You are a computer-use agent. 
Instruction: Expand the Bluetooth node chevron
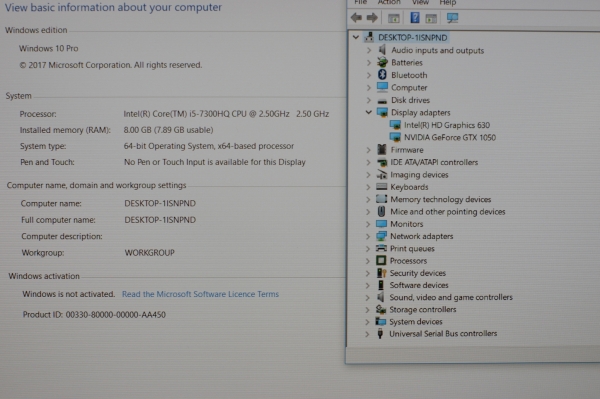(x=368, y=75)
